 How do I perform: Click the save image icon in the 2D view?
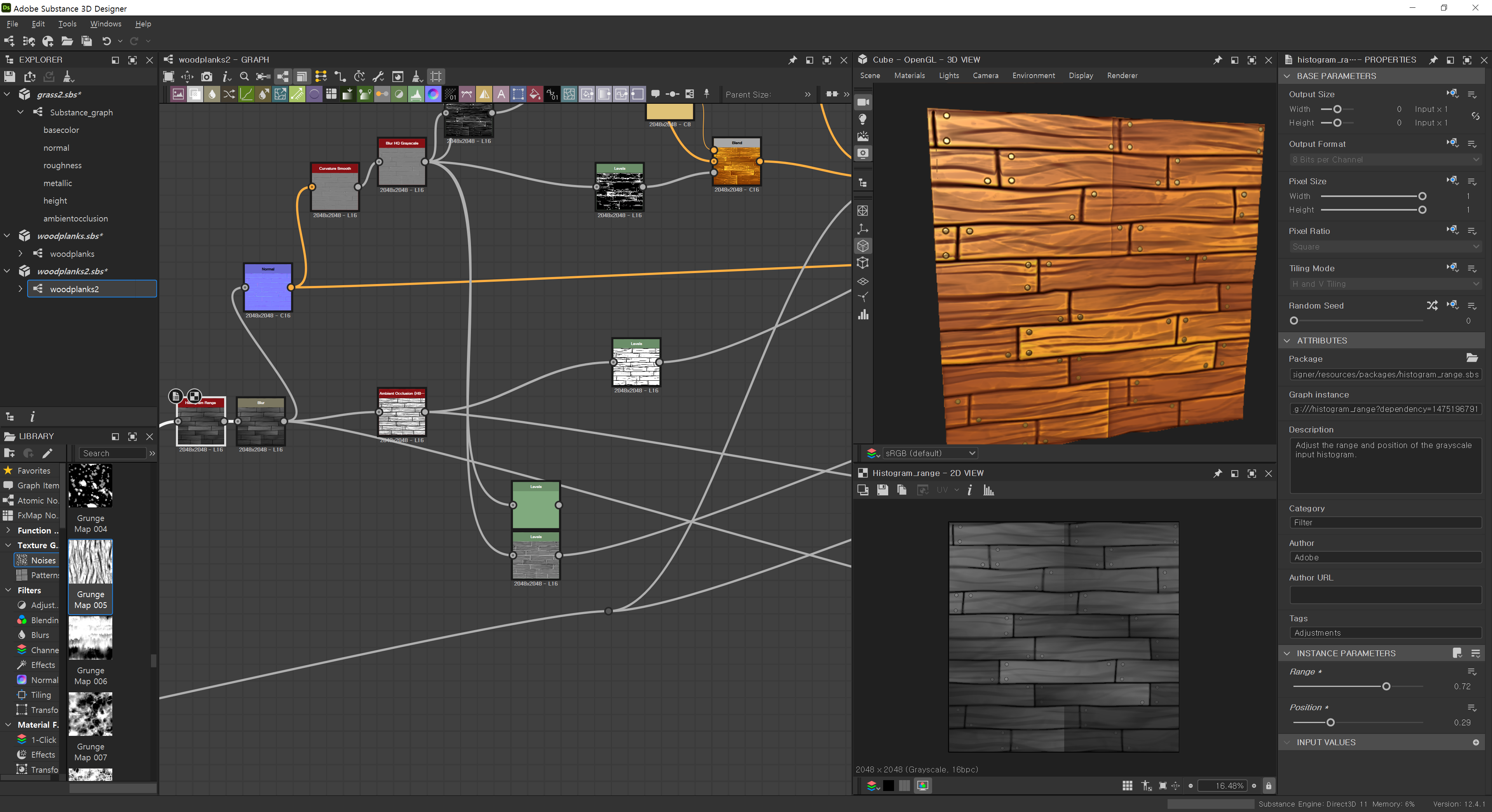click(882, 491)
